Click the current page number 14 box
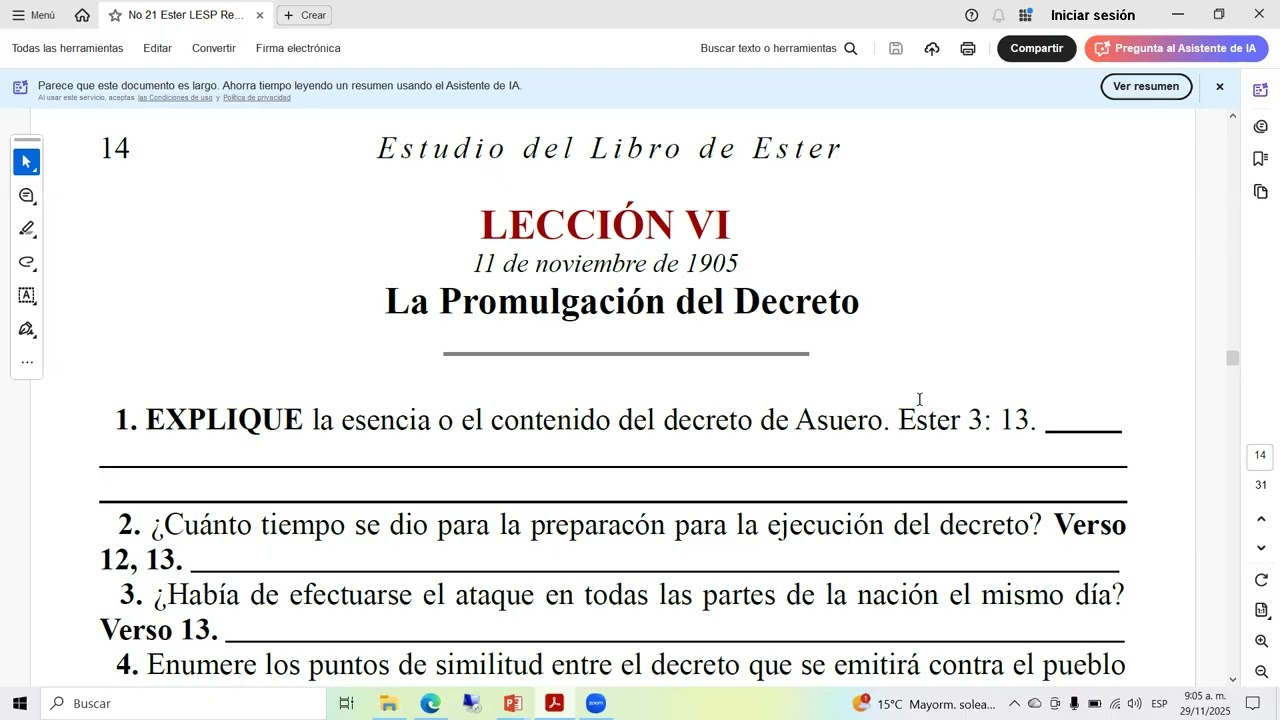Screen dimensions: 1280x720 click(x=1261, y=456)
